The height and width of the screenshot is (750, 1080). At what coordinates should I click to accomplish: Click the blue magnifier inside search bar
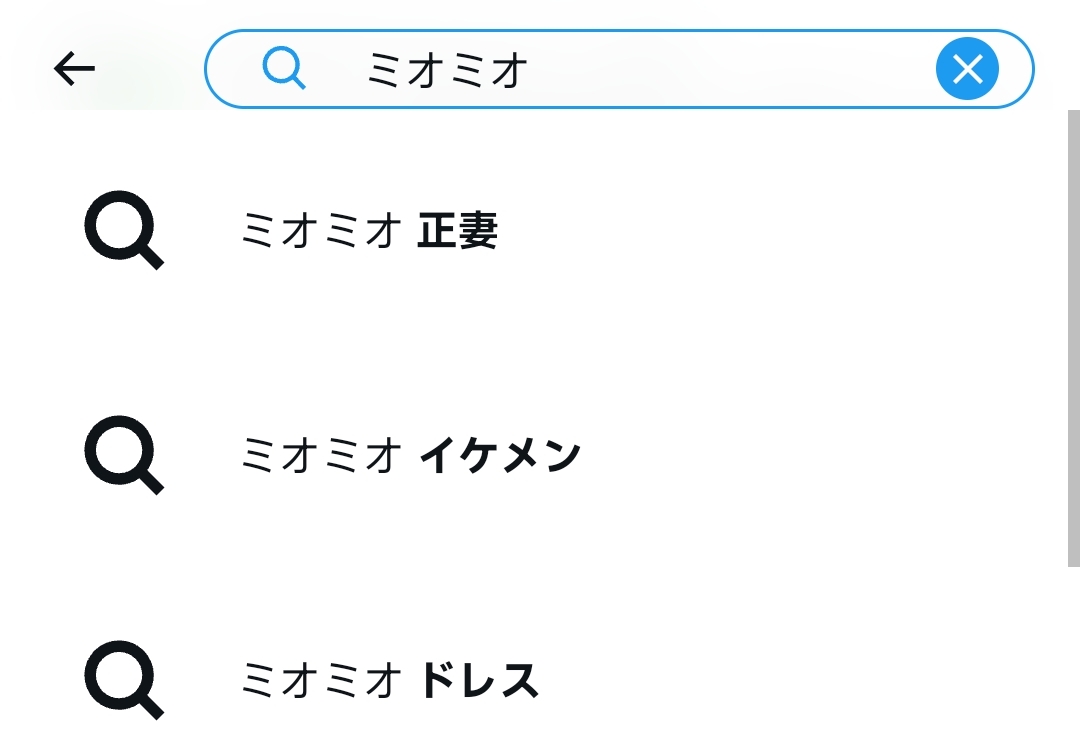(284, 70)
